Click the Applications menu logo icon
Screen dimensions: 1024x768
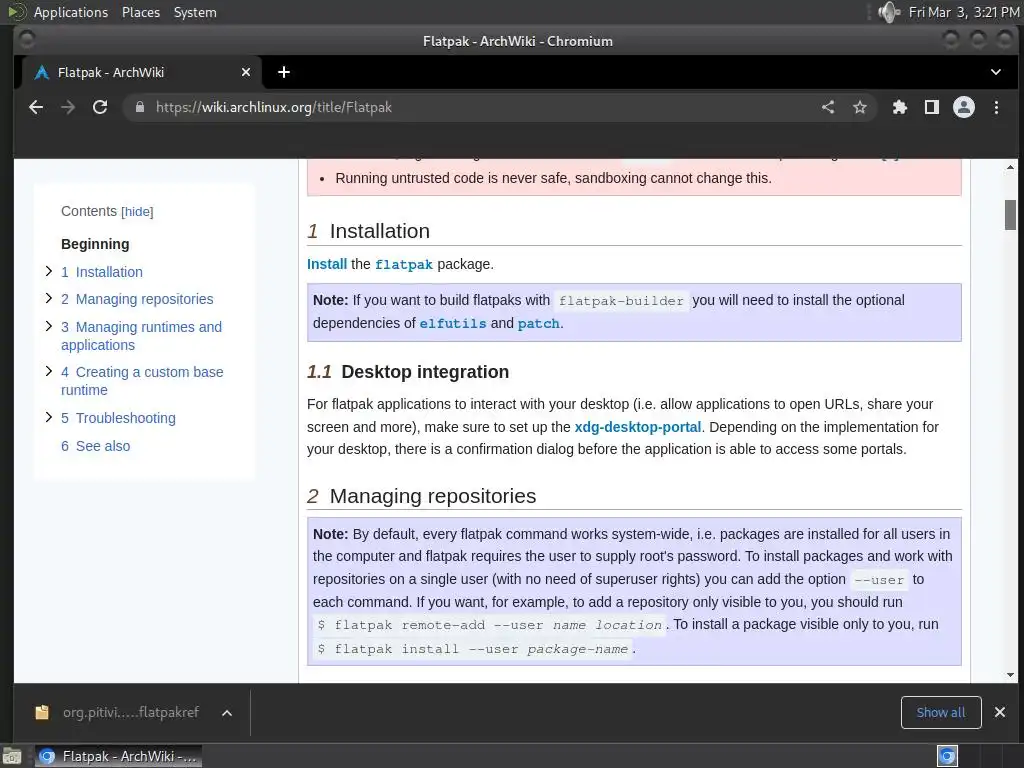[x=16, y=12]
